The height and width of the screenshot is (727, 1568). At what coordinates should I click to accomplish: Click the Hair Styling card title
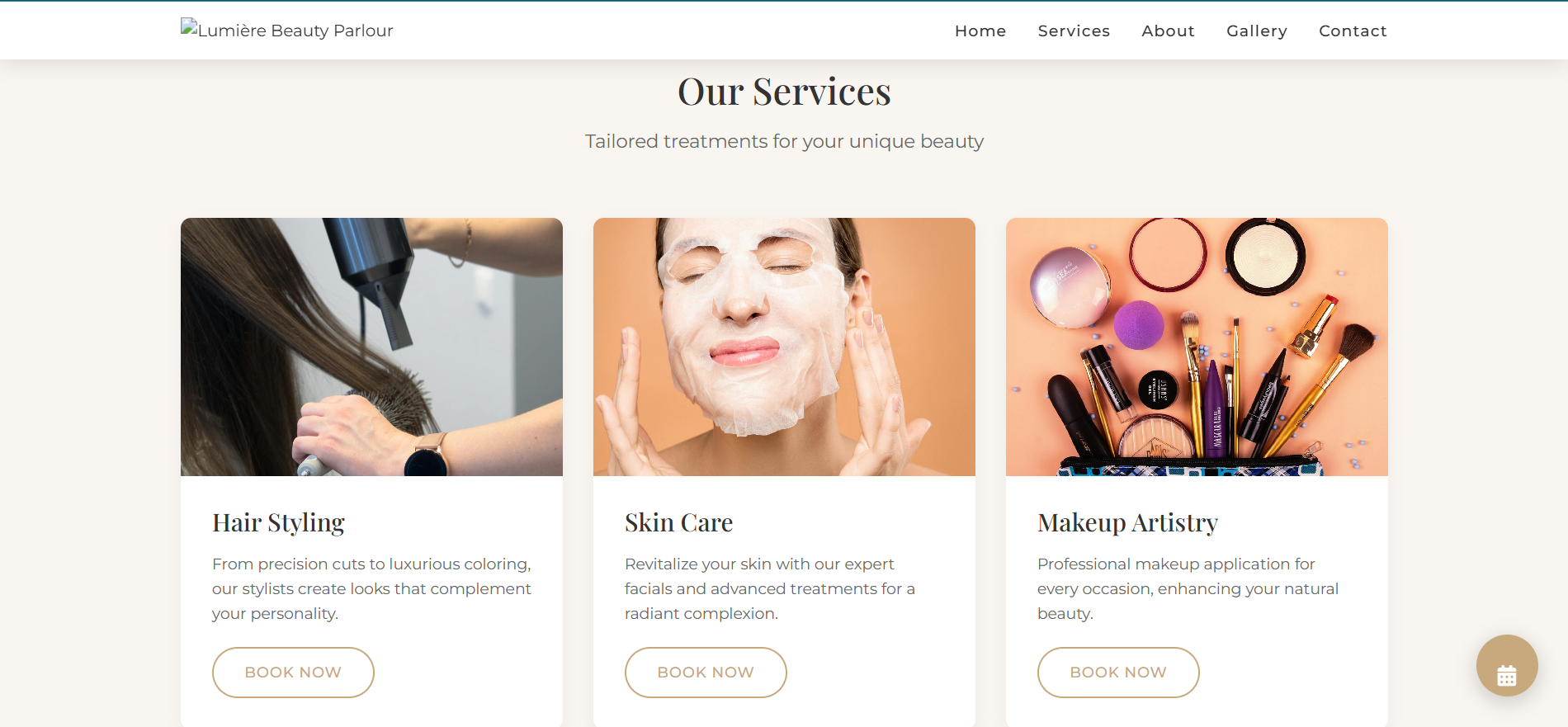pyautogui.click(x=278, y=523)
